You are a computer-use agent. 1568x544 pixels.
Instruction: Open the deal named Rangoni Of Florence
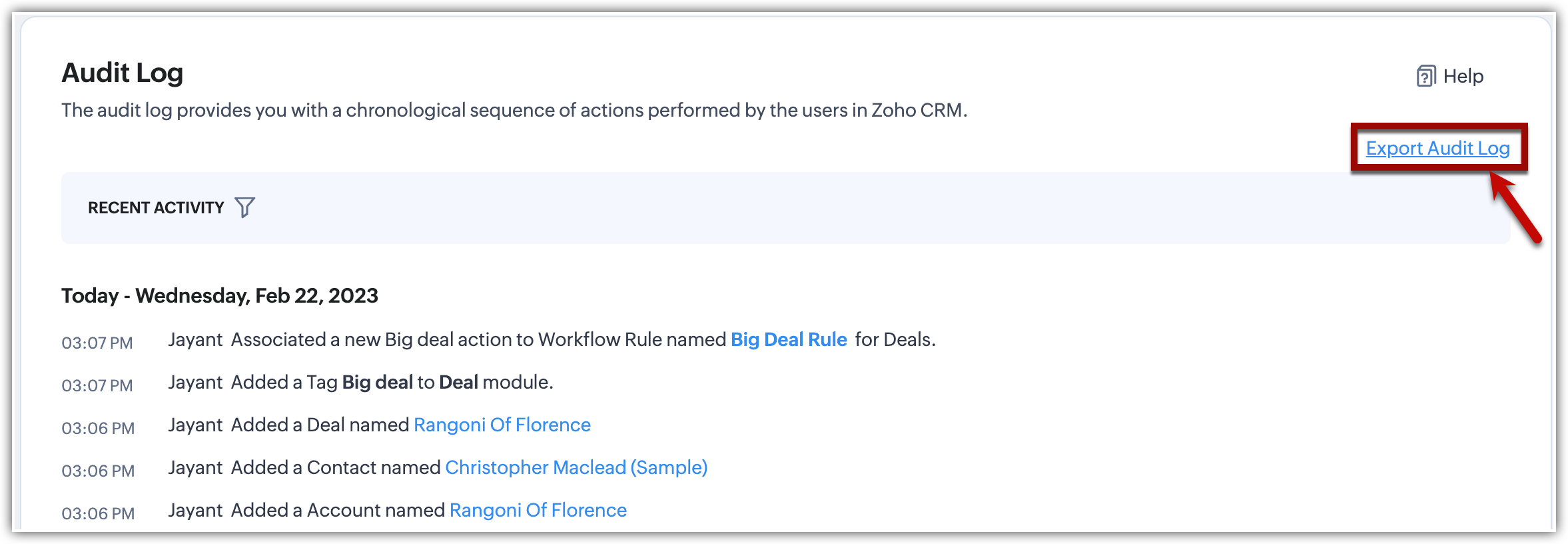pos(502,425)
